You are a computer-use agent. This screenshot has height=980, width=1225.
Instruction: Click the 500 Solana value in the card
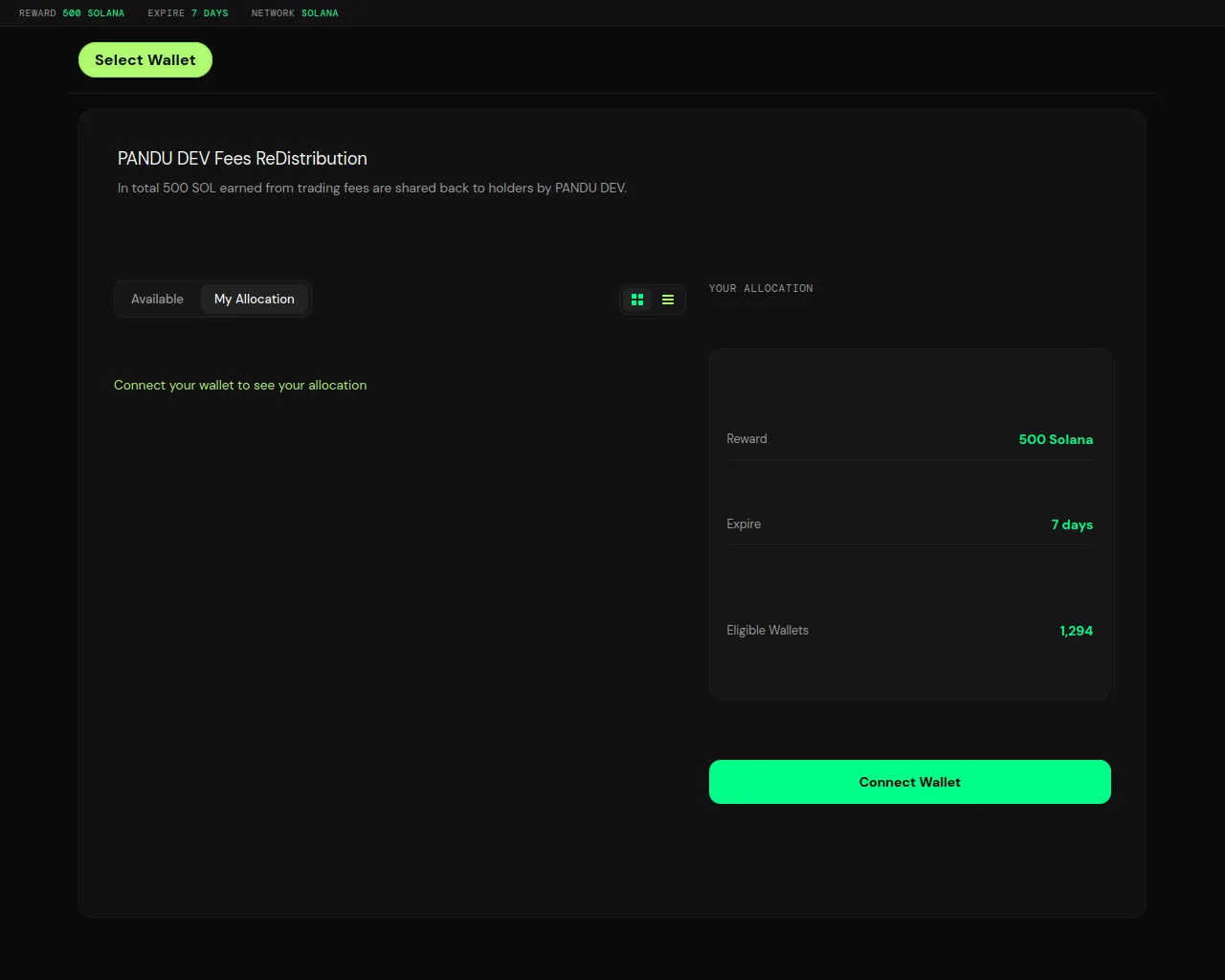pyautogui.click(x=1056, y=440)
